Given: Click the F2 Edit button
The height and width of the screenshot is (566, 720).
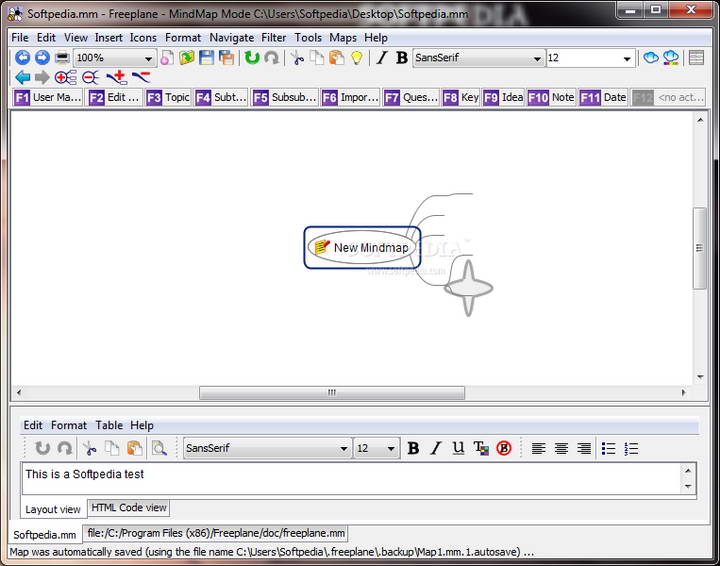Looking at the screenshot, I should 114,97.
